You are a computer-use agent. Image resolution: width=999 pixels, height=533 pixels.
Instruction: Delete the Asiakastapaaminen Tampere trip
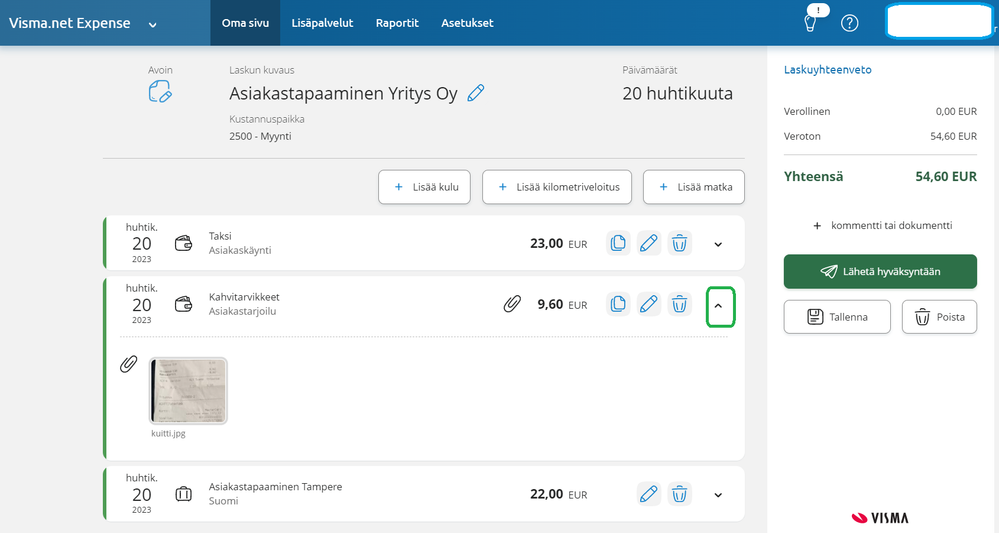(x=679, y=494)
